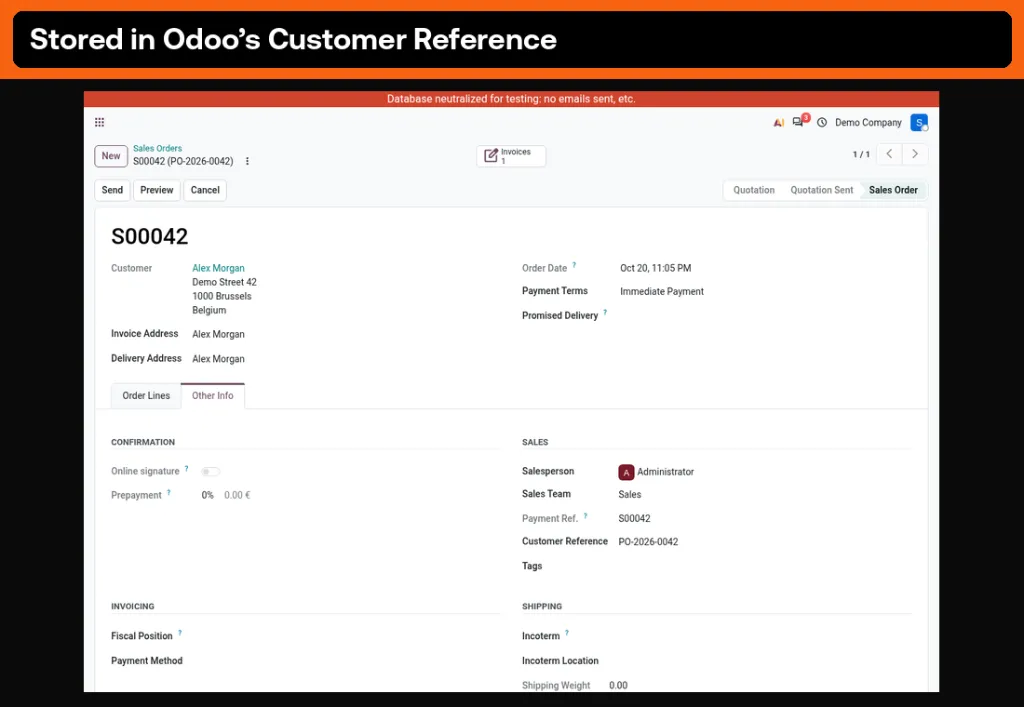Viewport: 1024px width, 707px height.
Task: Click the Delivery Address field Alex Morgan
Action: point(218,359)
